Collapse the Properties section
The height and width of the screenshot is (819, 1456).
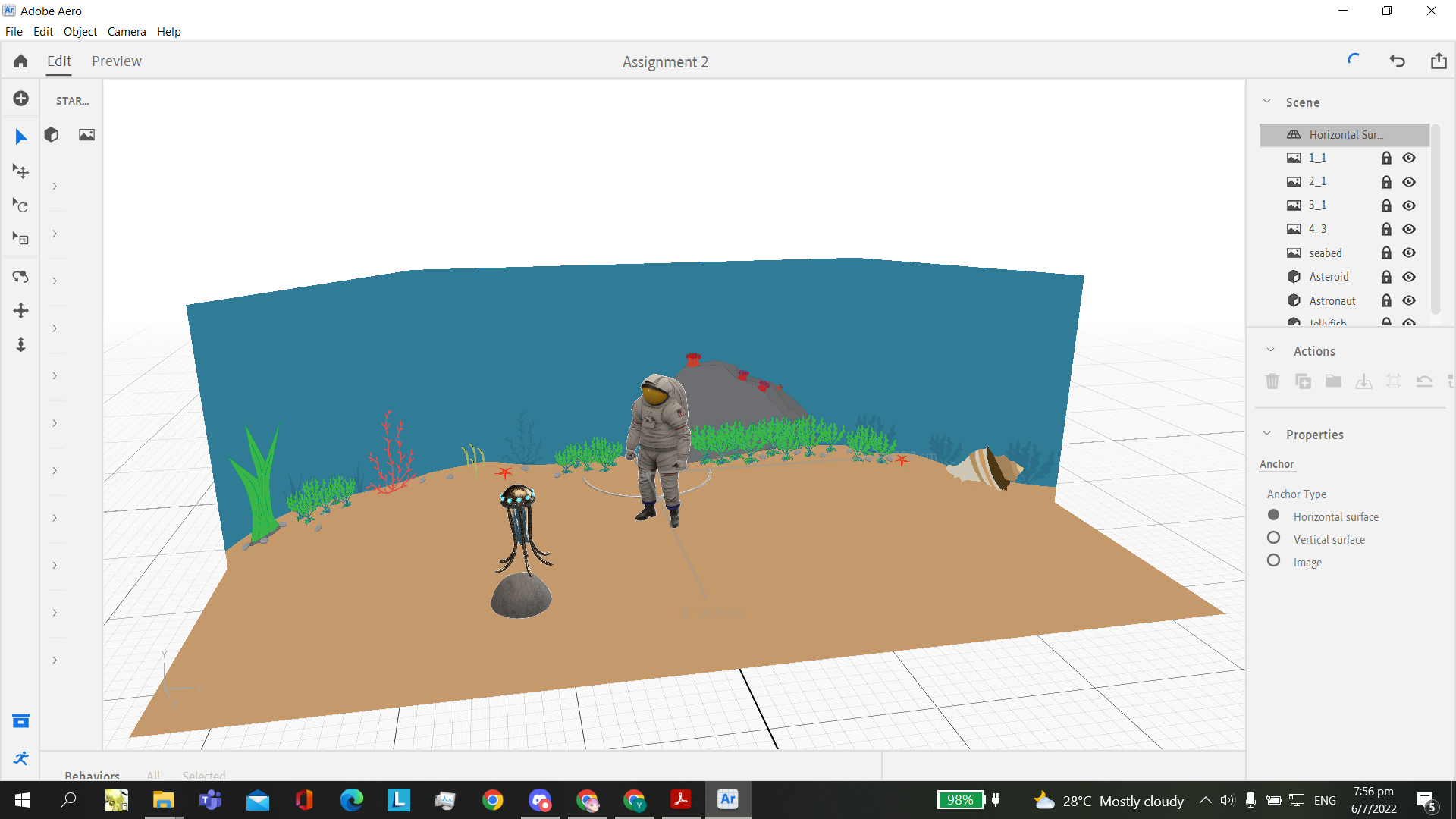(1266, 434)
